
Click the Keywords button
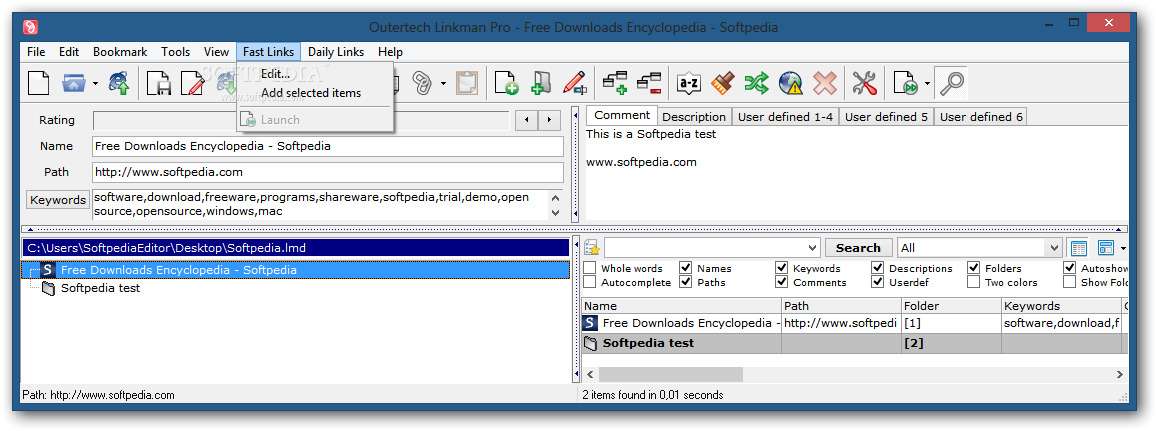point(58,200)
